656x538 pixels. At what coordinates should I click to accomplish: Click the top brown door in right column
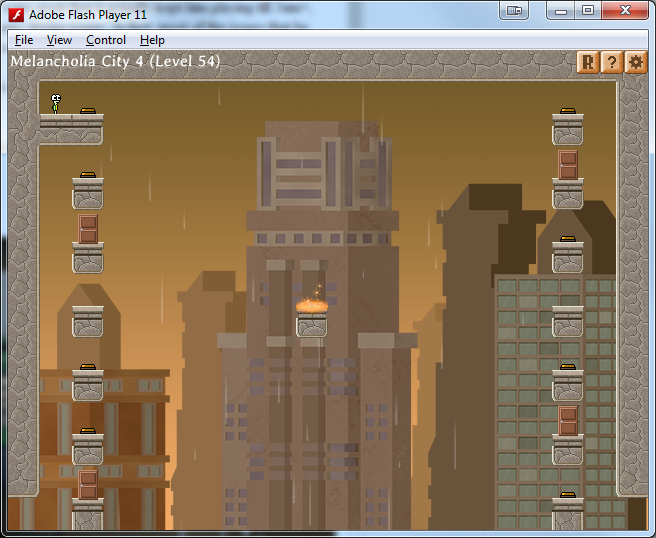[x=567, y=164]
